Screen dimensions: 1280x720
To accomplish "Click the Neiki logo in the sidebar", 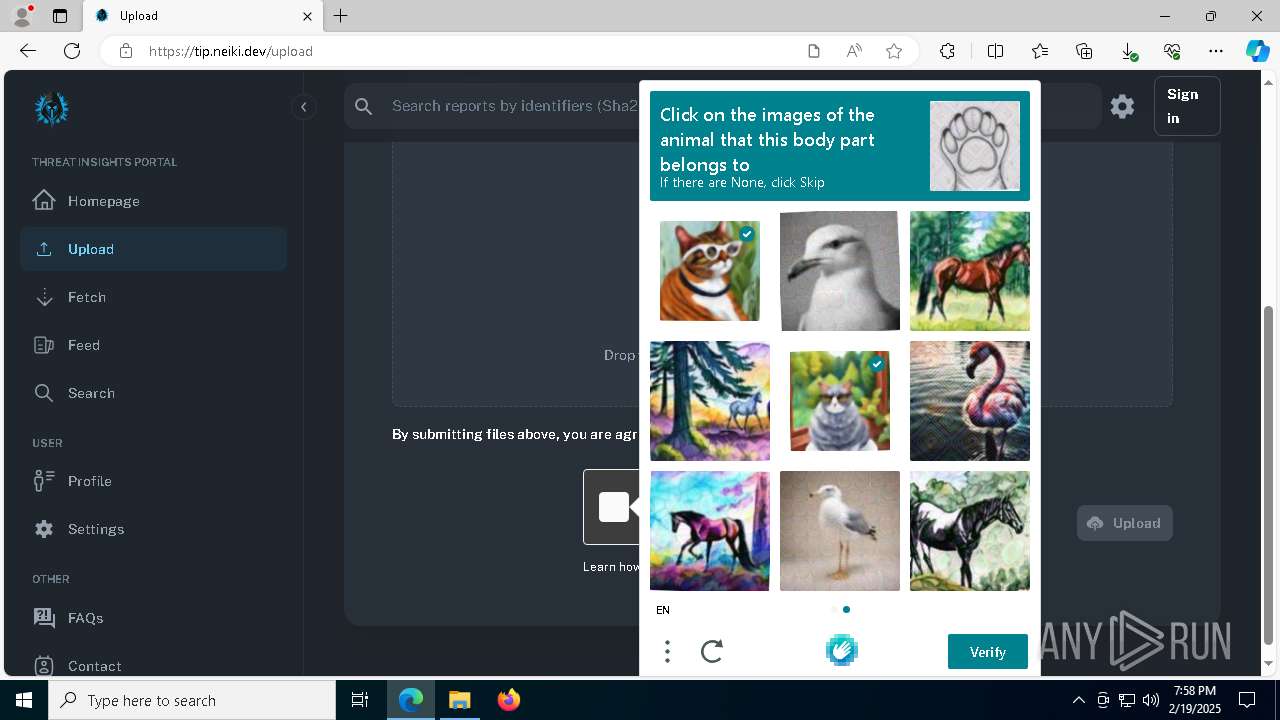I will pos(51,108).
